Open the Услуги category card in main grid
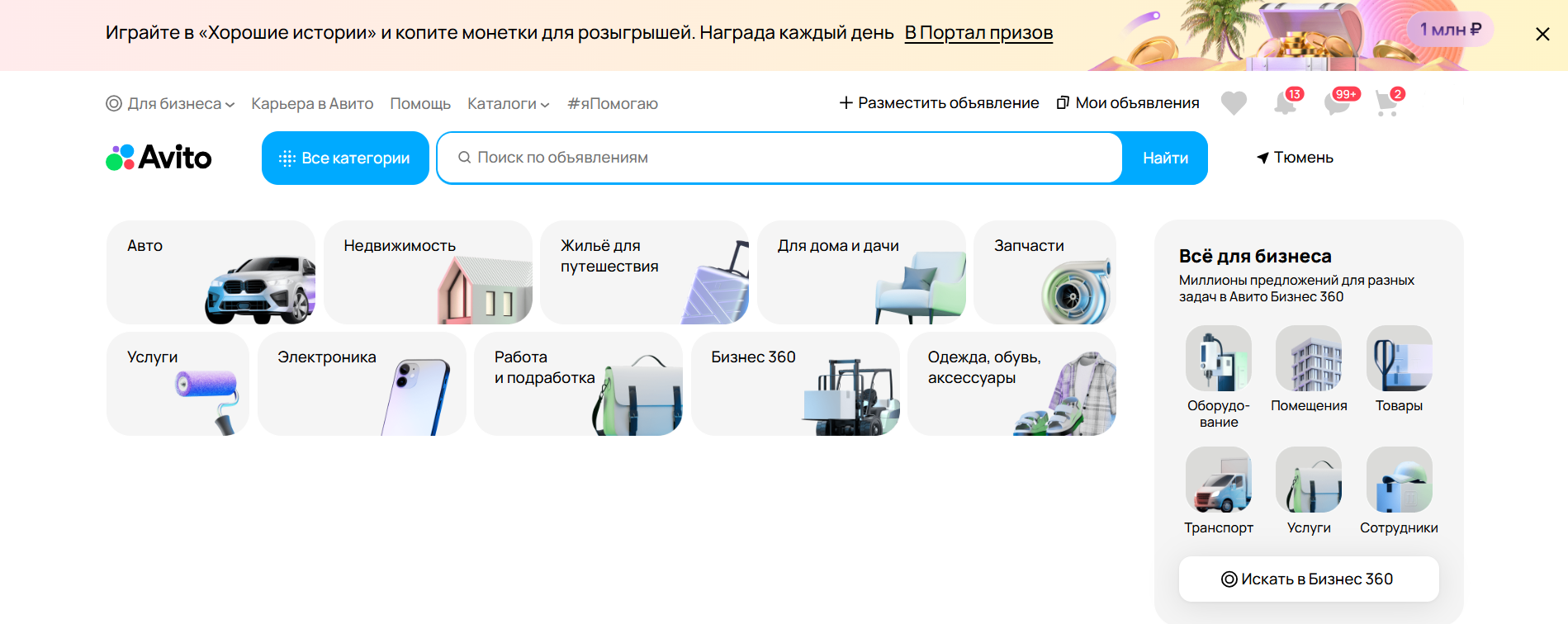Screen dimensions: 1568x624 (178, 384)
